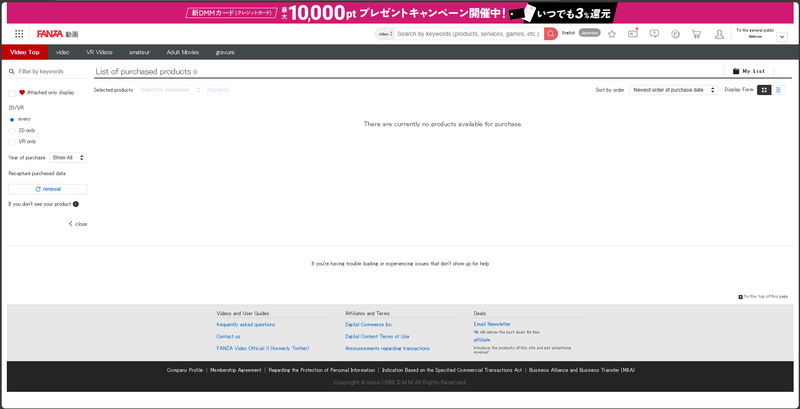Screen dimensions: 800x409
Task: Open favorites star icon in header
Action: coord(612,34)
